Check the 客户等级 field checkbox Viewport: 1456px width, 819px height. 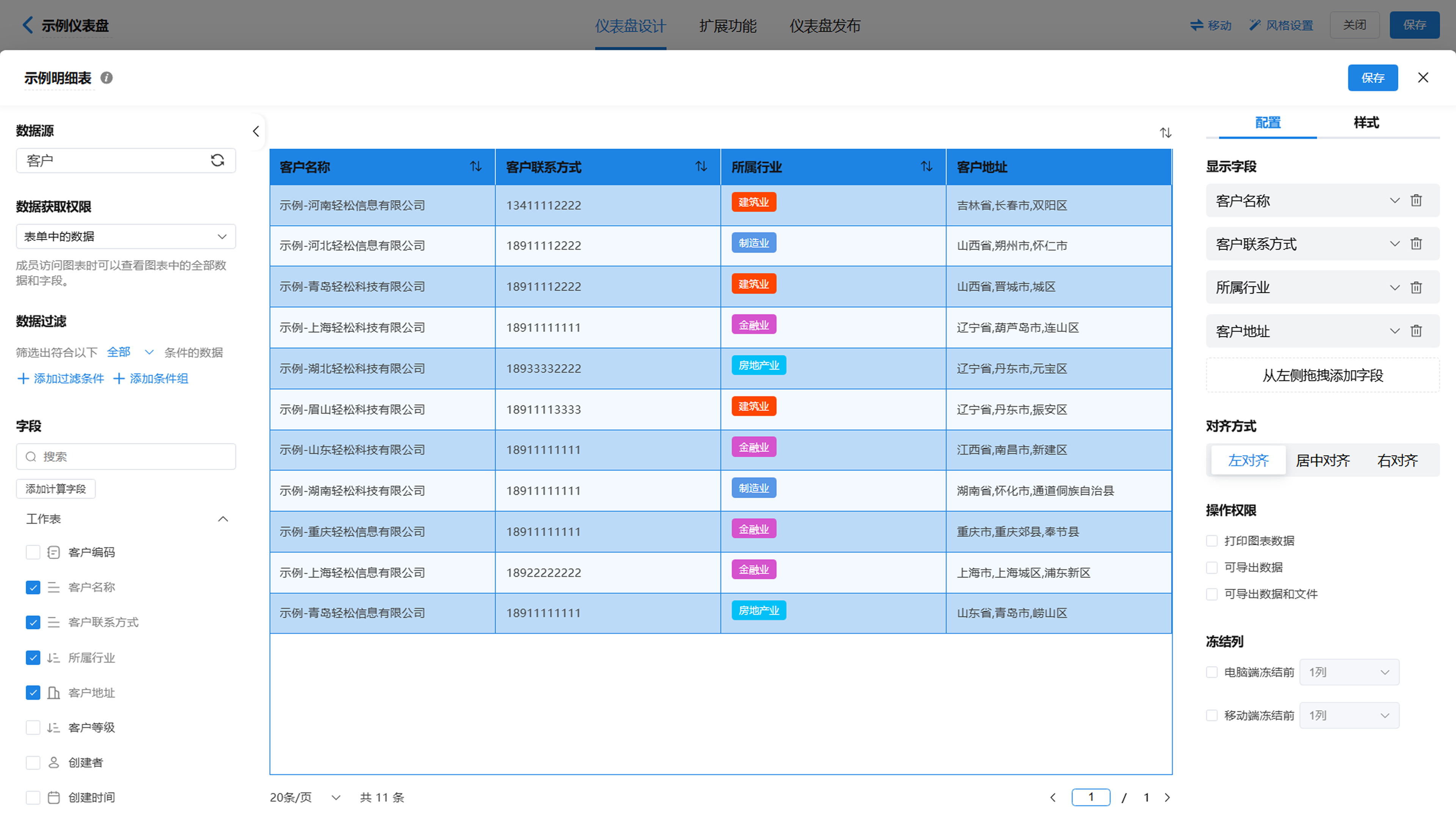pyautogui.click(x=33, y=728)
